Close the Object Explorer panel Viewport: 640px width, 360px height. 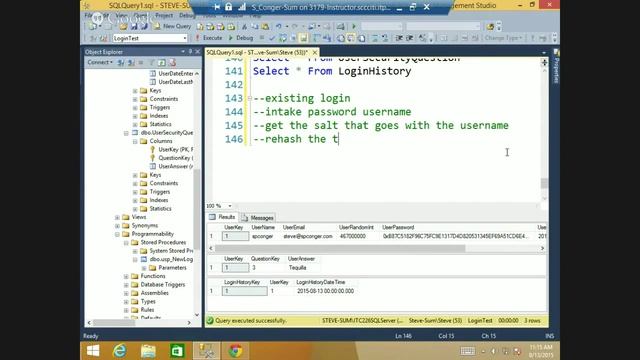pyautogui.click(x=198, y=51)
